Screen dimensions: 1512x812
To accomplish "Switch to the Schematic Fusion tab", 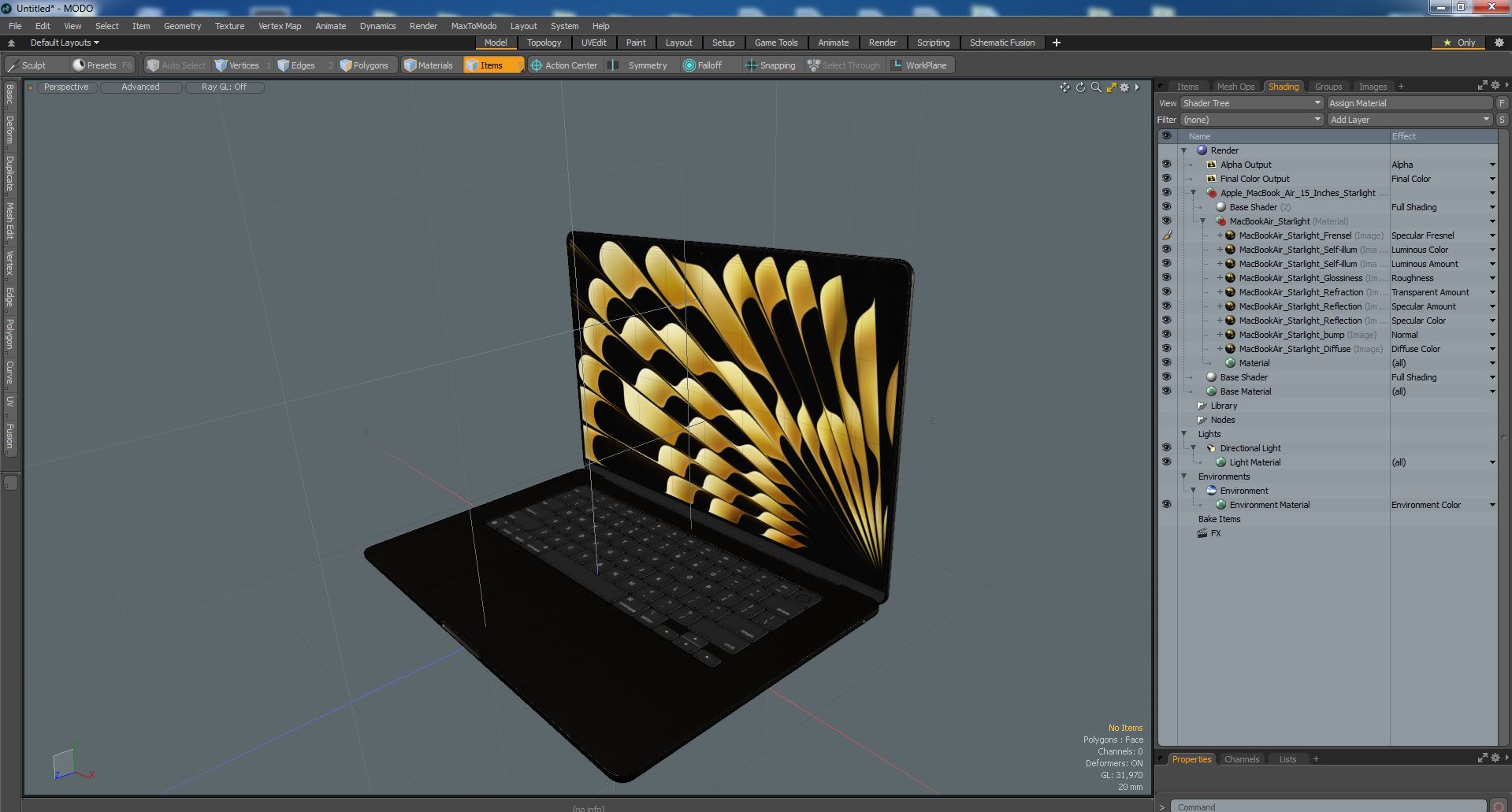I will pos(1001,43).
